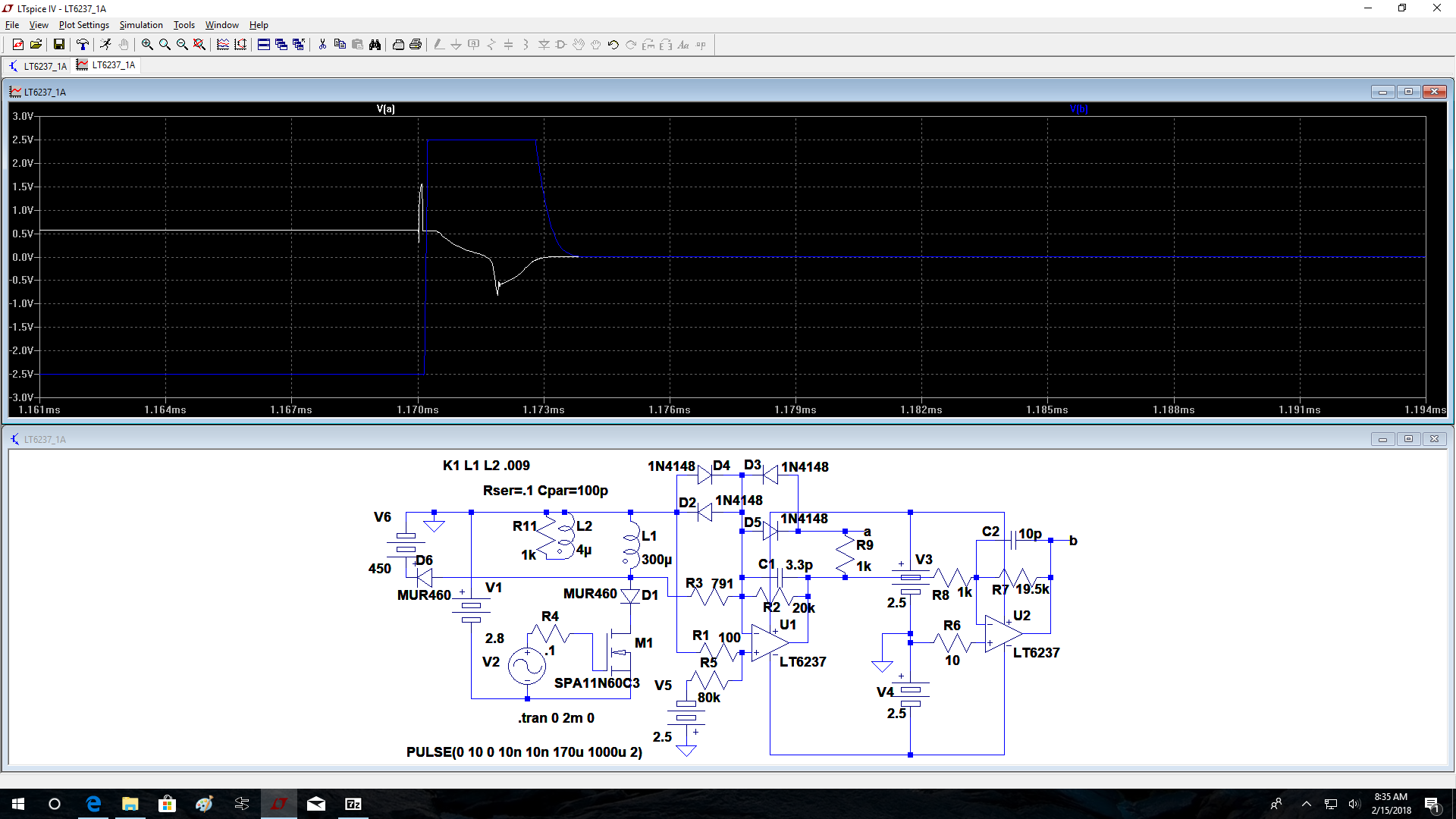
Task: Switch to the LT6237_1A waveform tab
Action: click(106, 65)
